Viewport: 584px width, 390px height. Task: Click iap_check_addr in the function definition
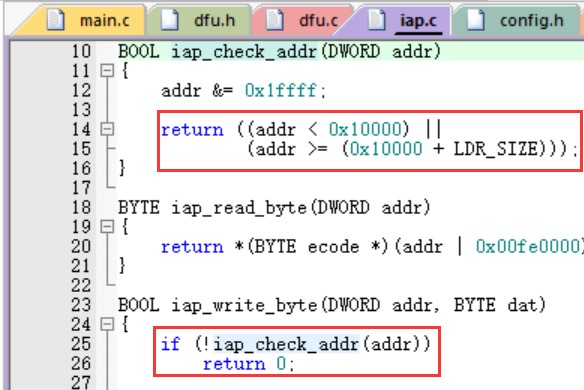tap(244, 51)
